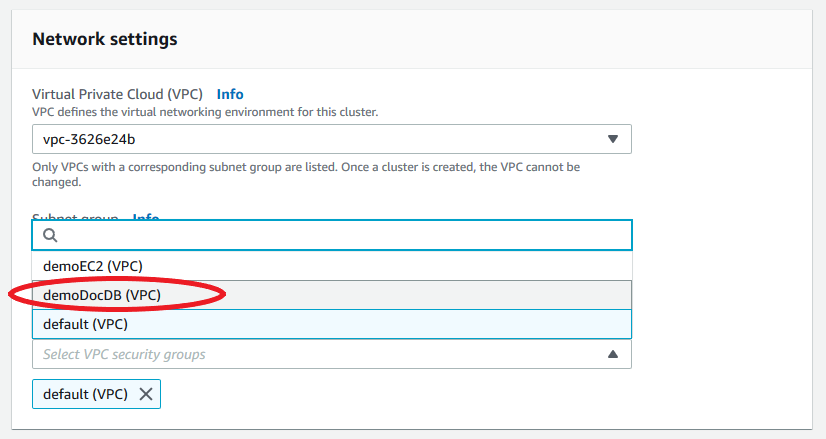Click the default (VPC) tag chip
The height and width of the screenshot is (439, 826).
point(85,394)
